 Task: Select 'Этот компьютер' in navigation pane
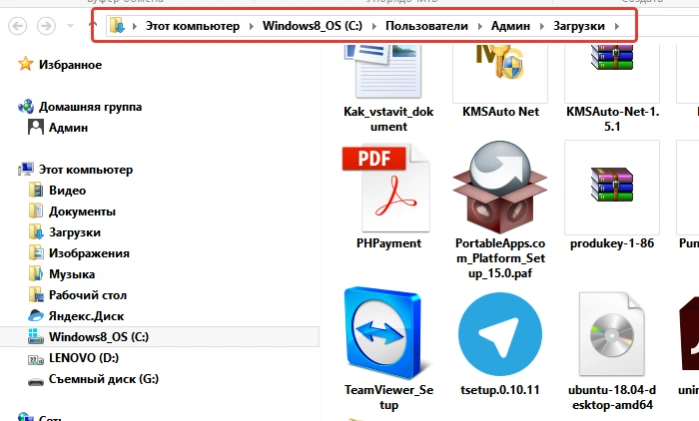pos(86,170)
